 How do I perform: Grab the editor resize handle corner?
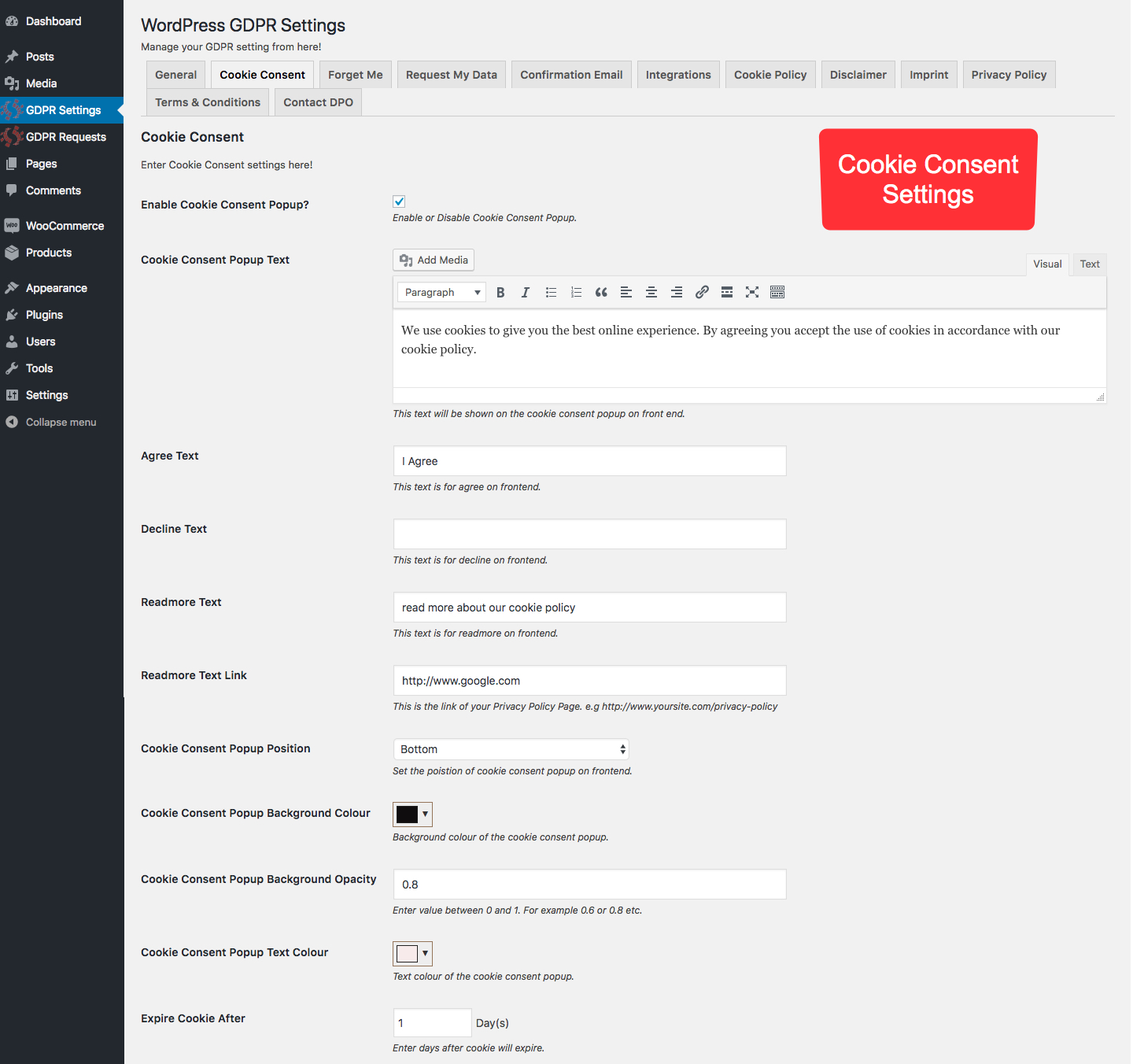click(1101, 397)
